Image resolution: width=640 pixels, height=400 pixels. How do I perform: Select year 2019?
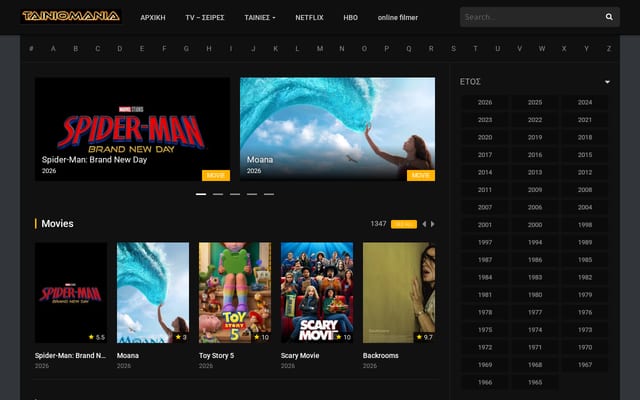pos(535,138)
